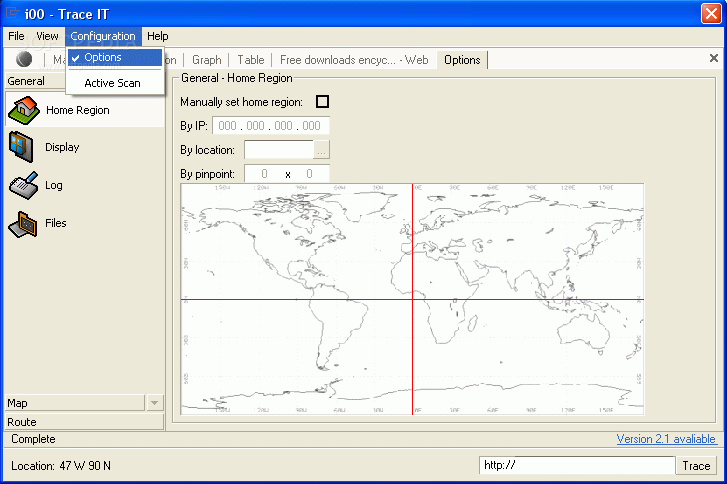The height and width of the screenshot is (484, 727).
Task: Click the gray sphere icon in tab bar
Action: coord(24,59)
